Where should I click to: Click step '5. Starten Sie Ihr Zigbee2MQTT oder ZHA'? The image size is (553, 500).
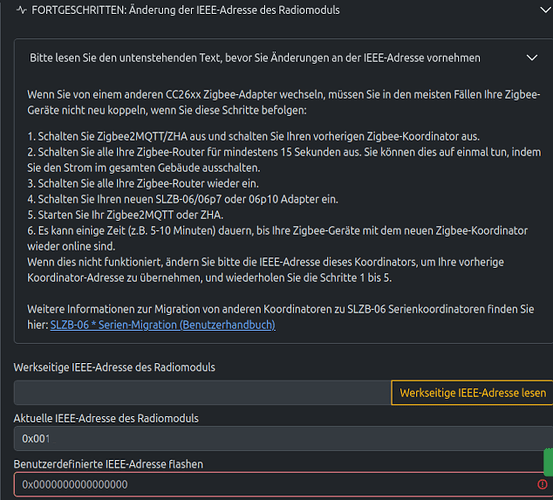(125, 215)
